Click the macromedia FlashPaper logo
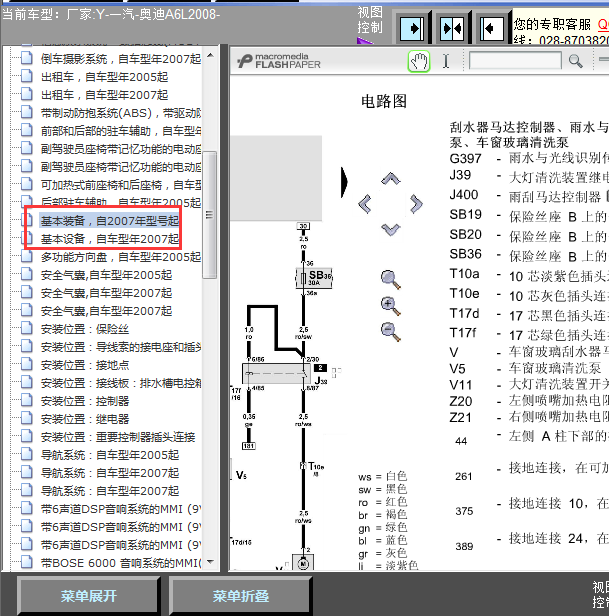This screenshot has width=609, height=616. coord(279,61)
